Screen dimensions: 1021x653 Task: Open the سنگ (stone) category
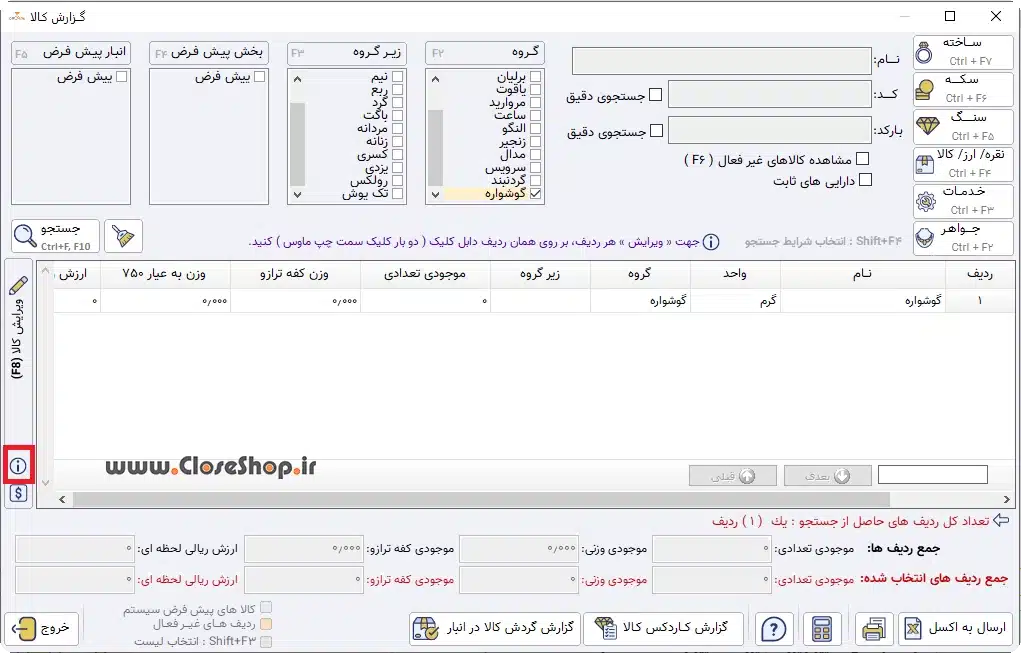pyautogui.click(x=963, y=126)
